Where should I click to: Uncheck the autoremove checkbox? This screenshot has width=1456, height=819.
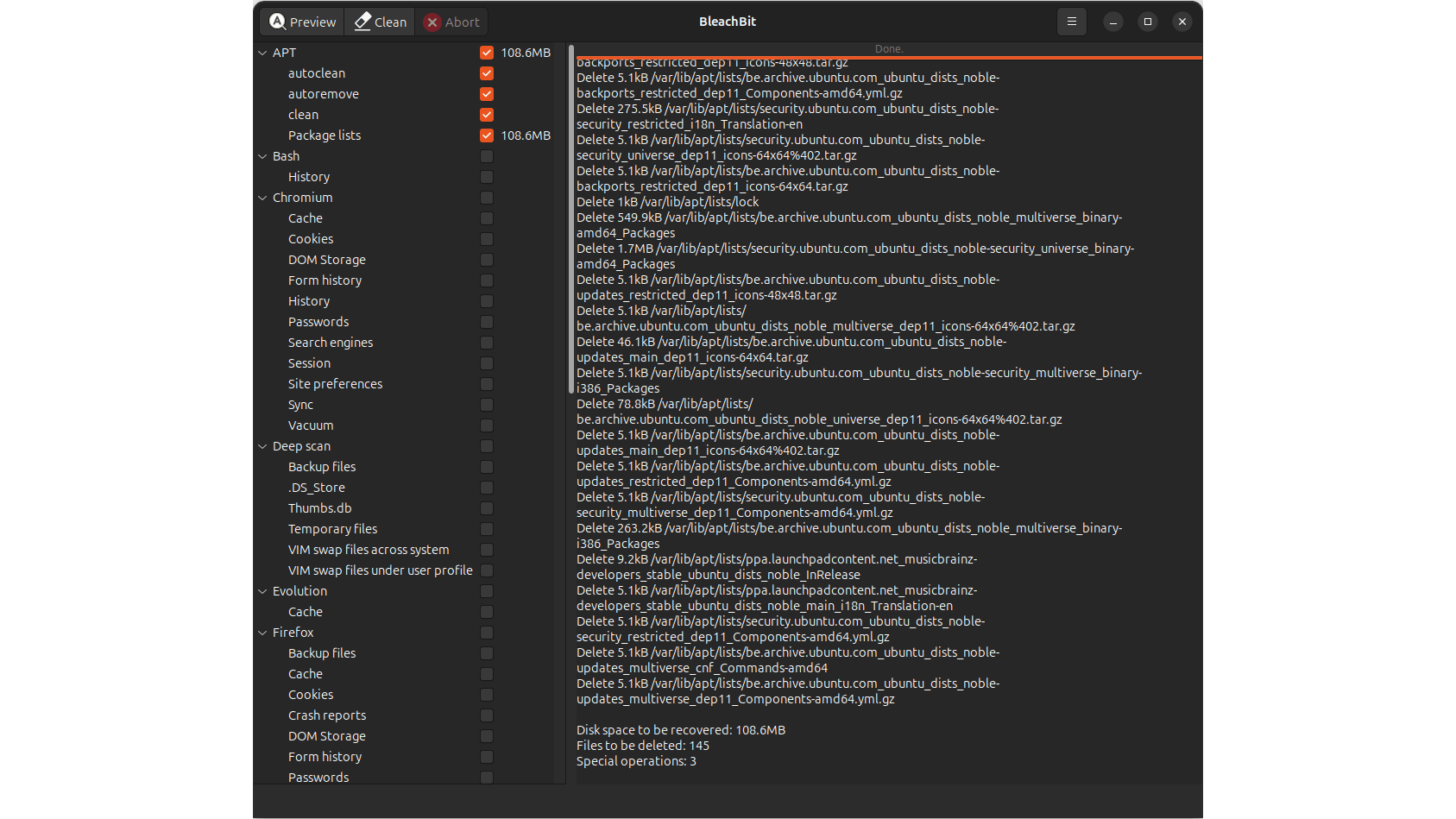click(487, 94)
